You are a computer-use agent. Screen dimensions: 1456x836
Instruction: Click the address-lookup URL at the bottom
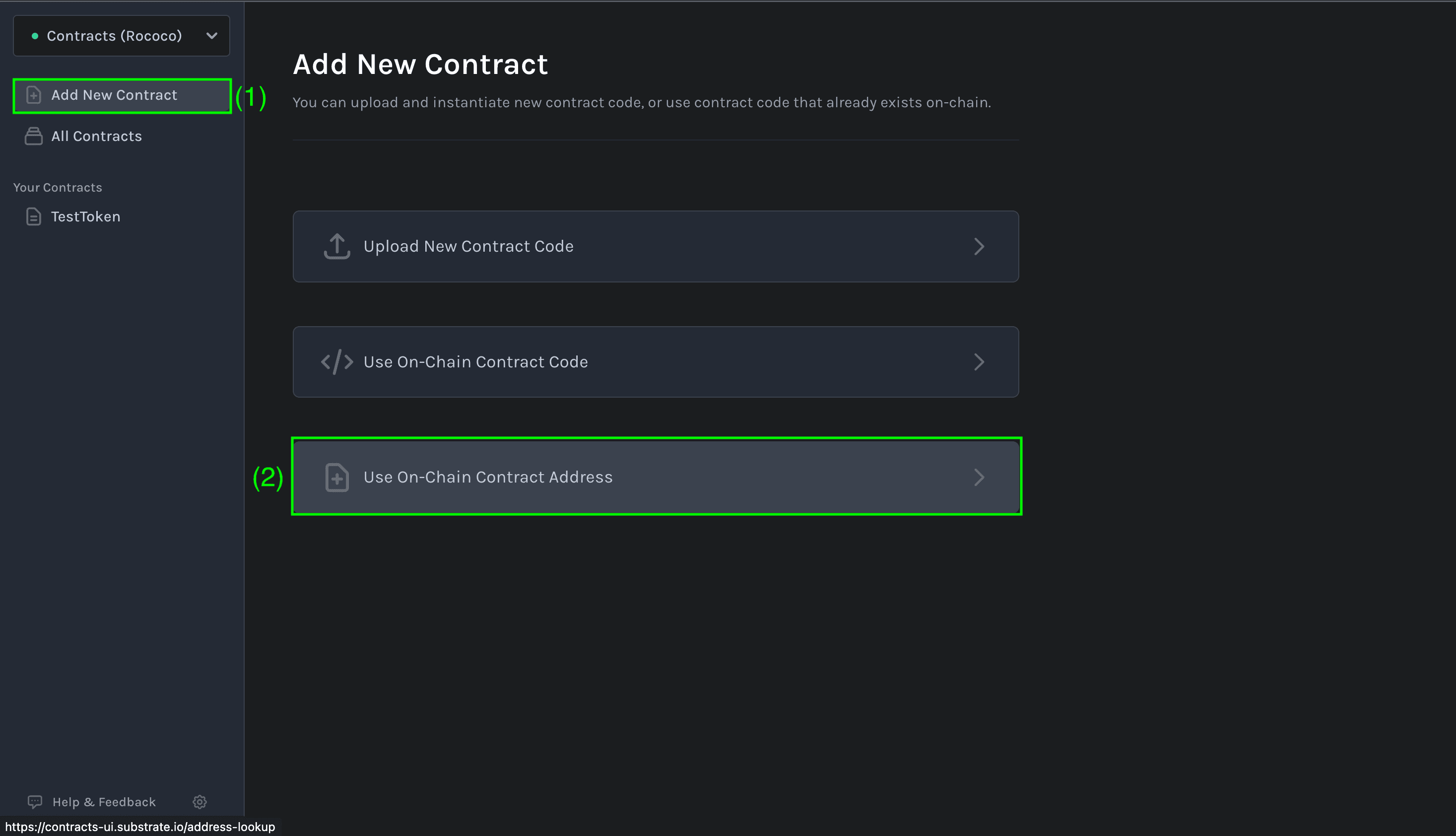(x=138, y=827)
